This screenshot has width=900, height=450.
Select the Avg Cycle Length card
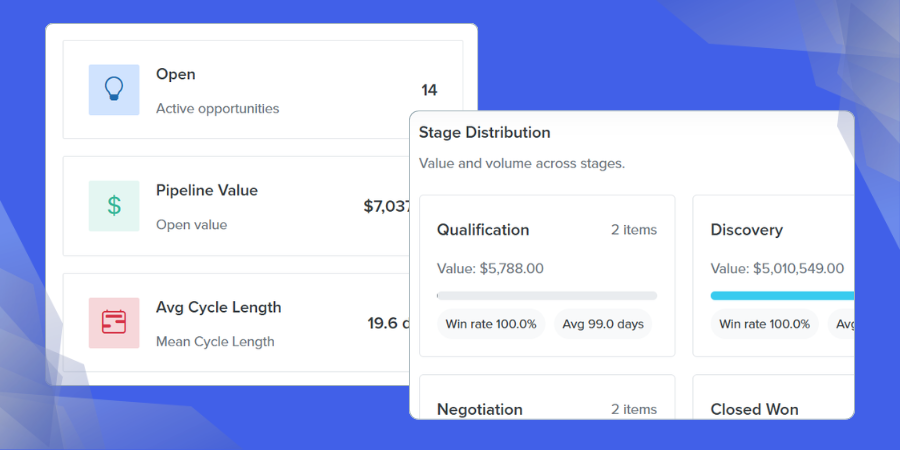[236, 323]
